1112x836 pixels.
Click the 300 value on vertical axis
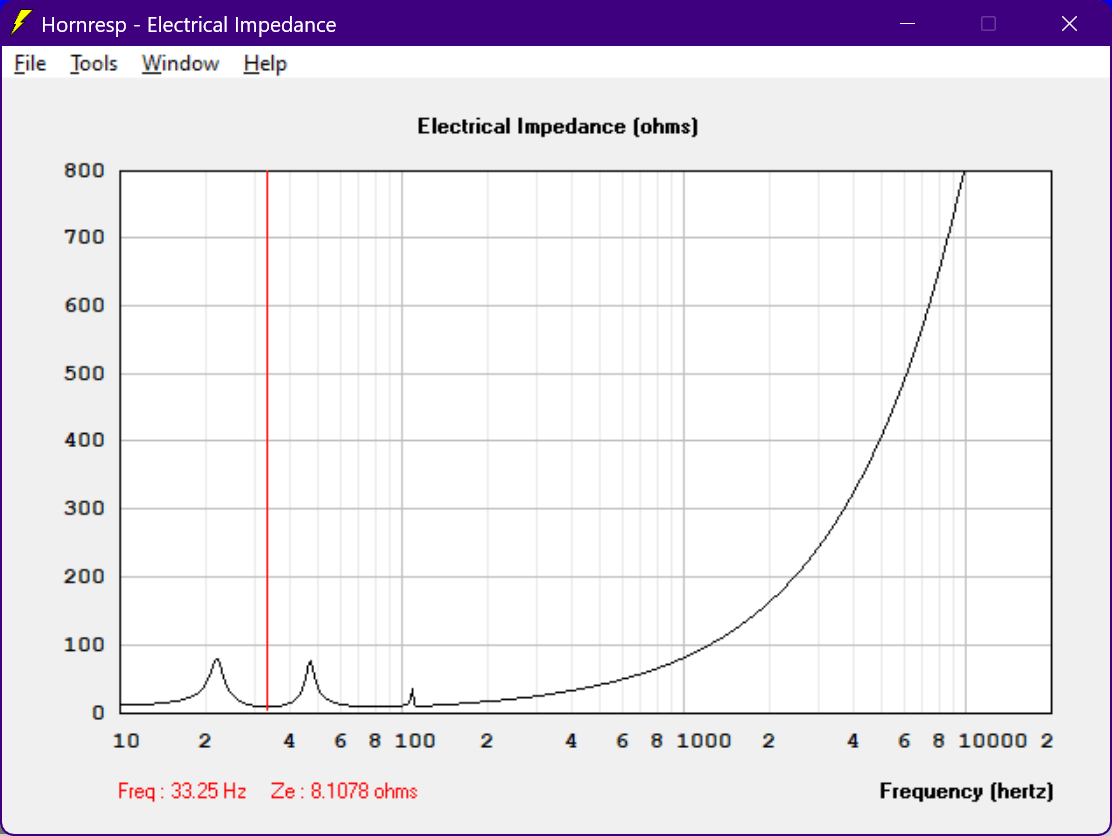pyautogui.click(x=84, y=508)
